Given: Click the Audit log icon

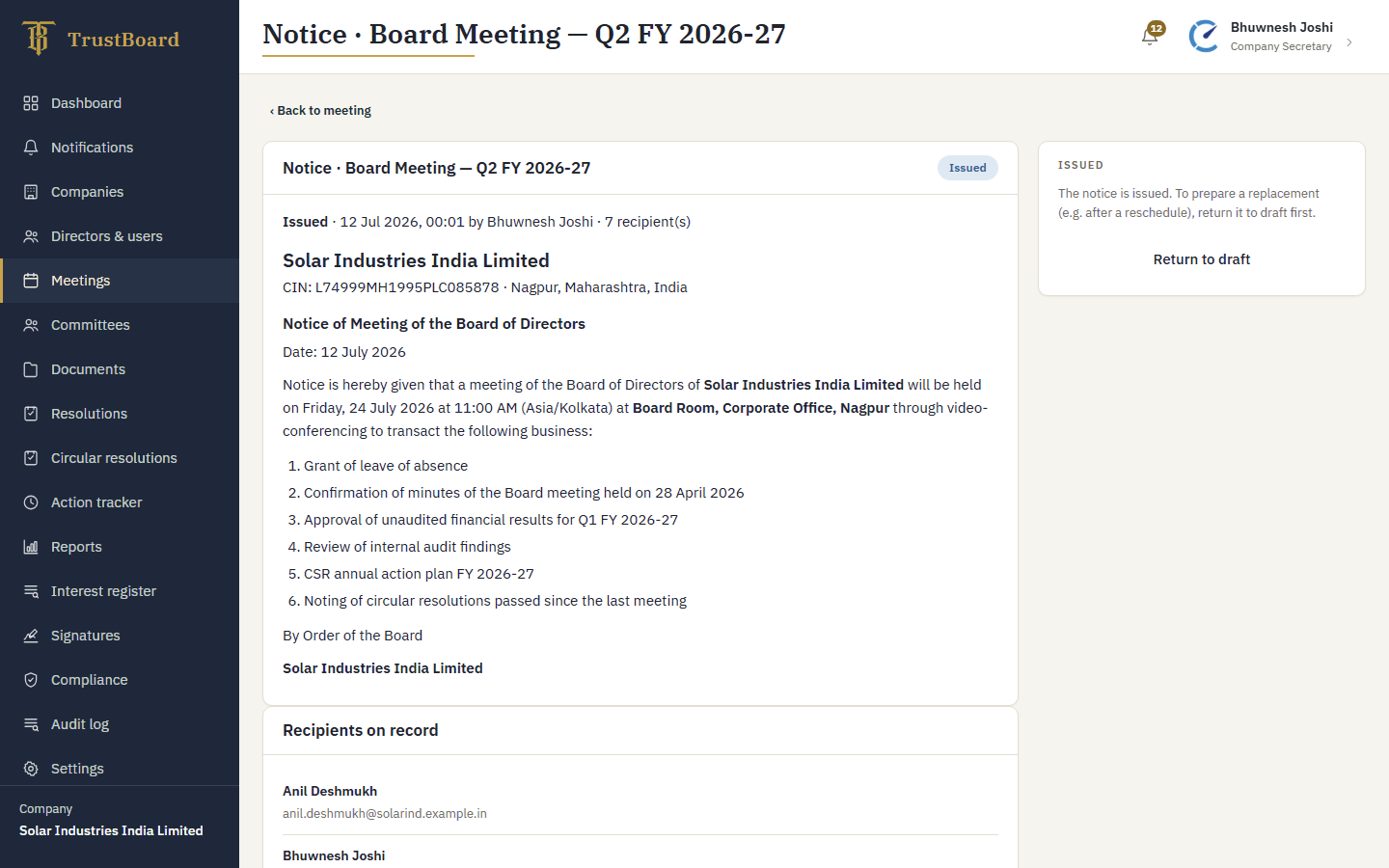Looking at the screenshot, I should [x=31, y=724].
